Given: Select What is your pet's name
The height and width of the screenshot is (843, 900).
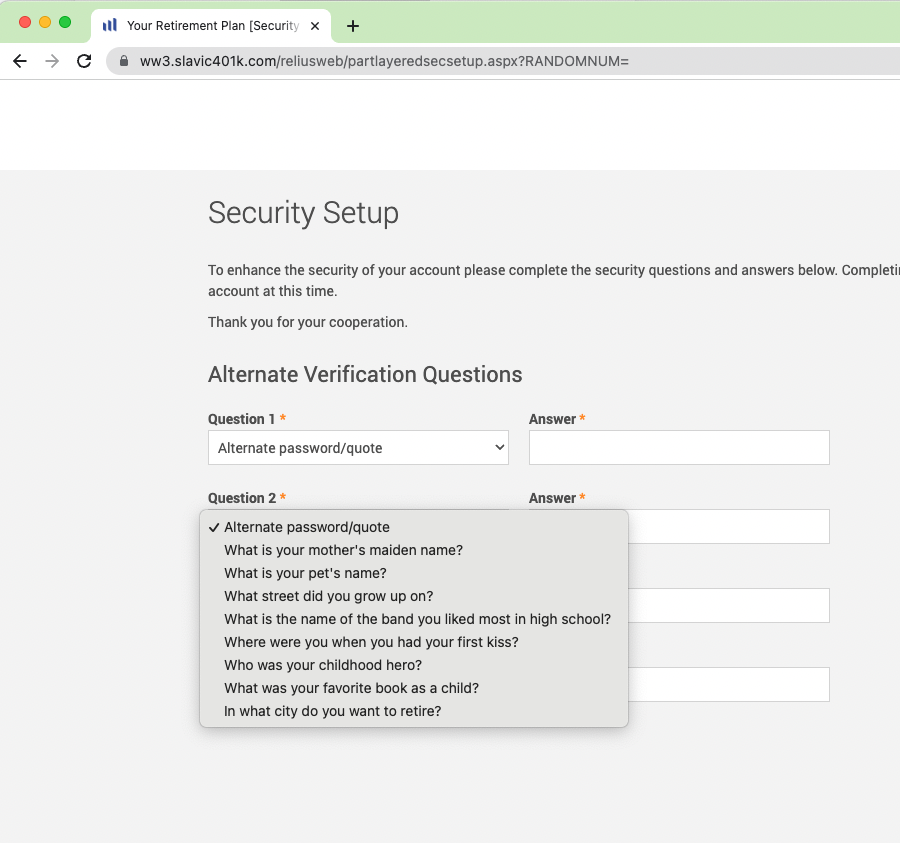Looking at the screenshot, I should point(414,573).
